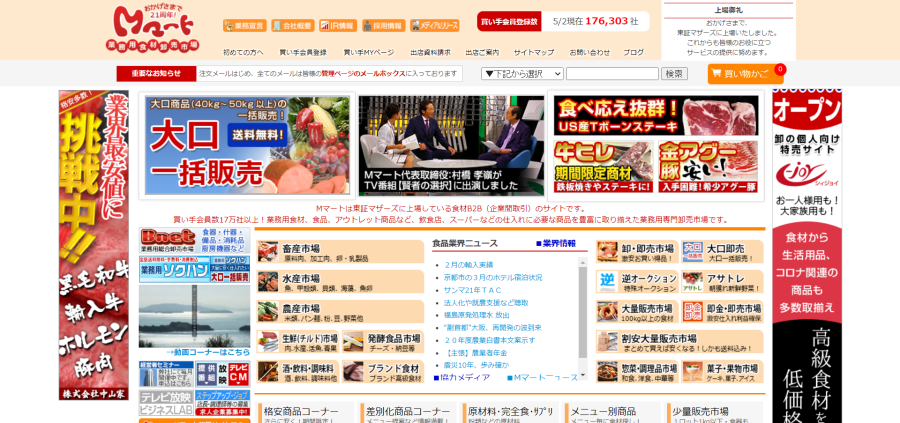Expand the 下記から選択 search dropdown
Viewport: 900px width, 423px height.
[x=522, y=74]
